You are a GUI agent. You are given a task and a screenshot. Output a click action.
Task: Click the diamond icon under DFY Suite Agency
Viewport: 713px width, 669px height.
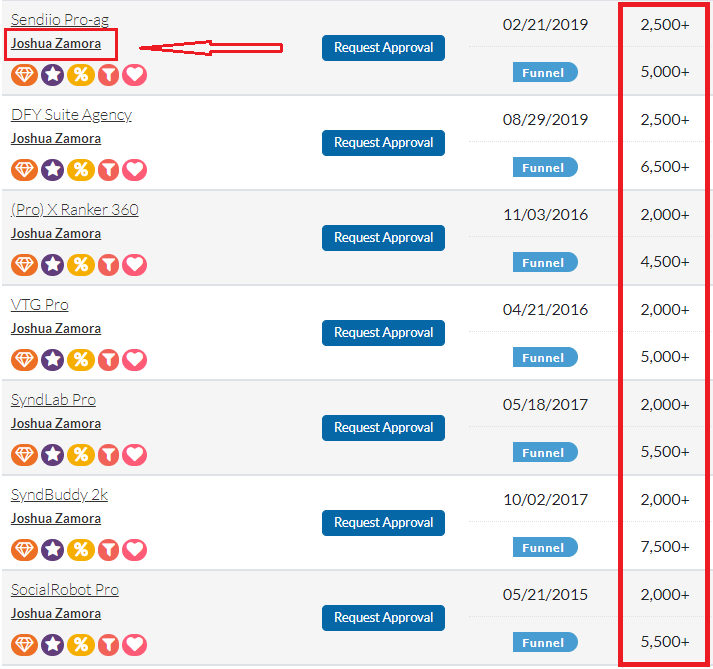tap(24, 170)
